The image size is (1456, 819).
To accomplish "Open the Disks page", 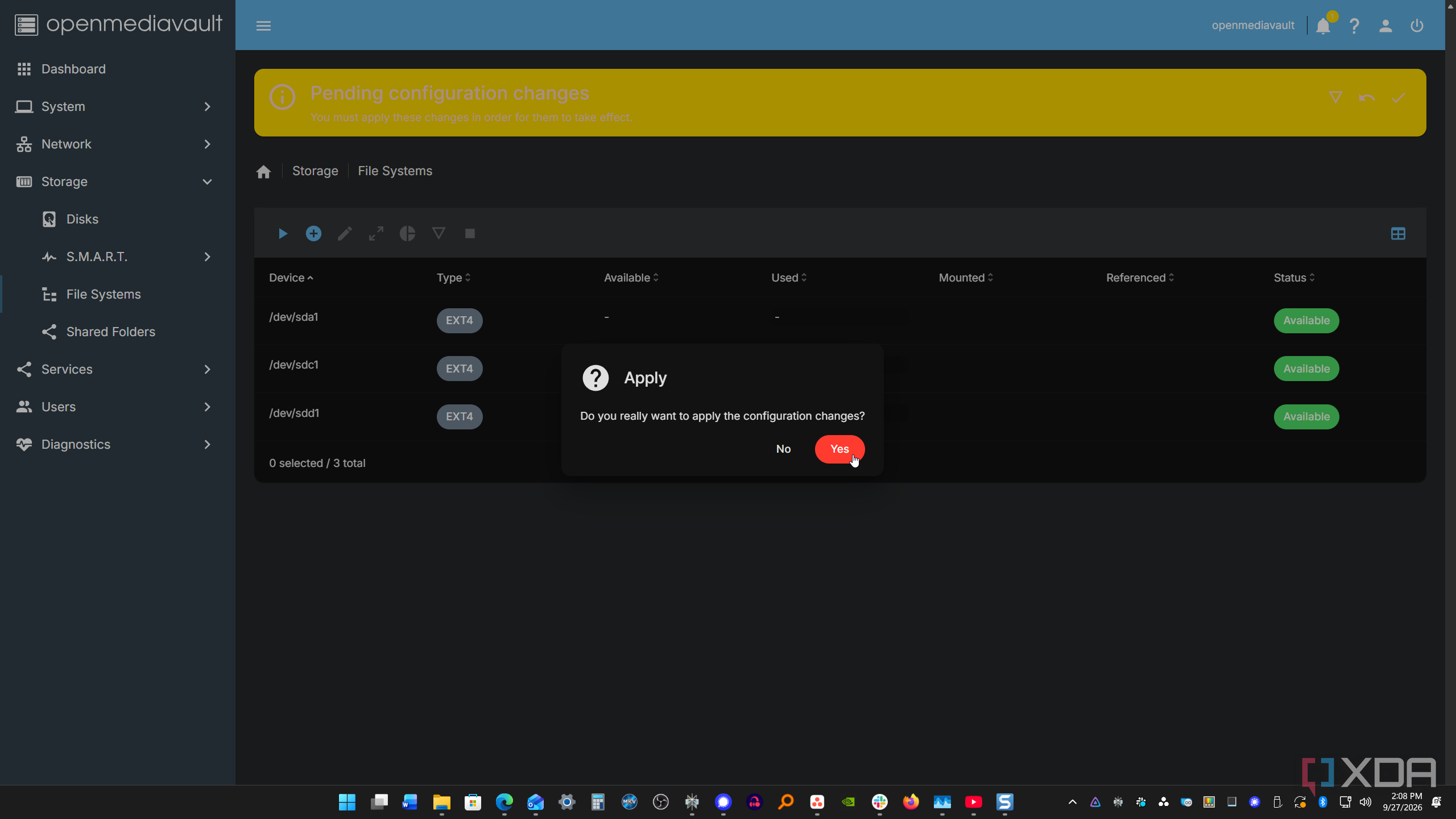I will (x=118, y=219).
